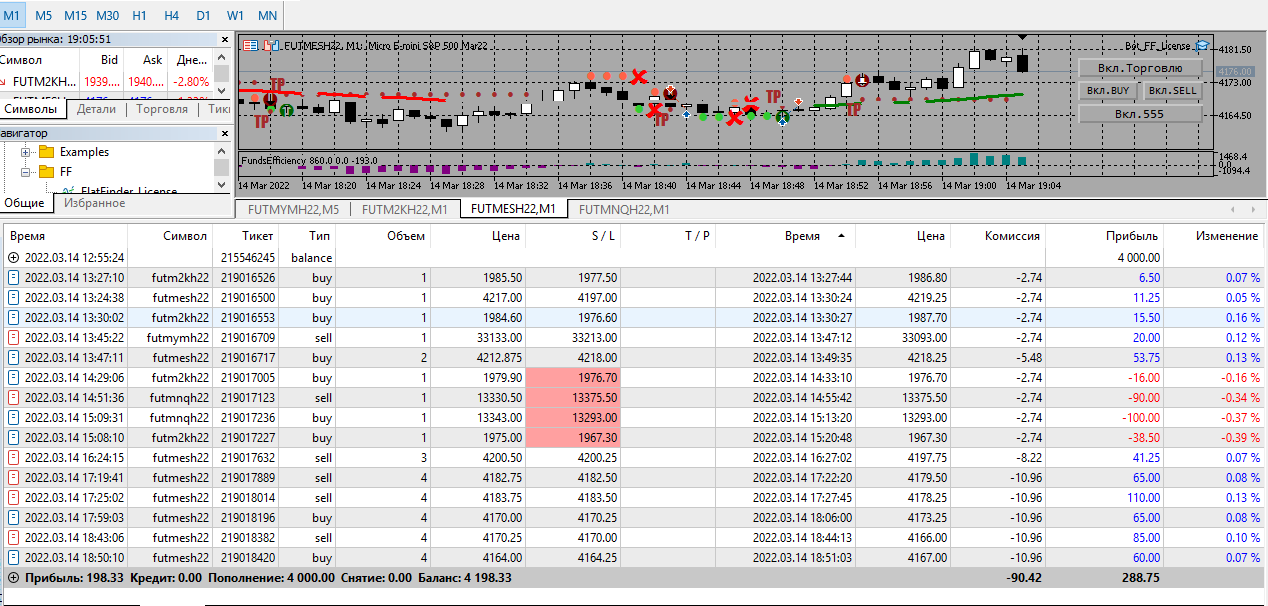This screenshot has height=606, width=1268.
Task: Click the Examples folder icon in Navigator
Action: pos(46,152)
